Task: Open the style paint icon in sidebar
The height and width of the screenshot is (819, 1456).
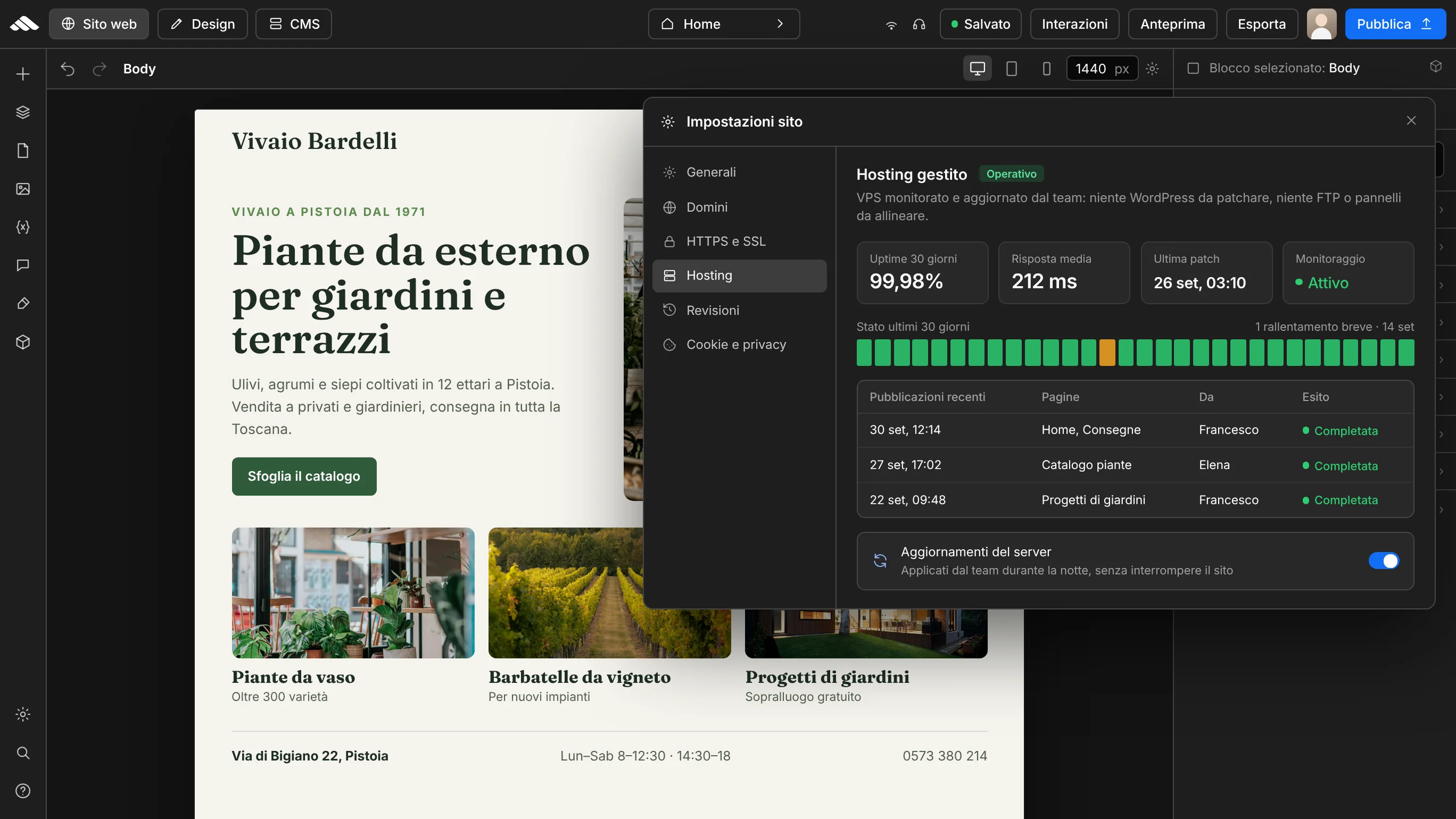Action: pyautogui.click(x=22, y=303)
